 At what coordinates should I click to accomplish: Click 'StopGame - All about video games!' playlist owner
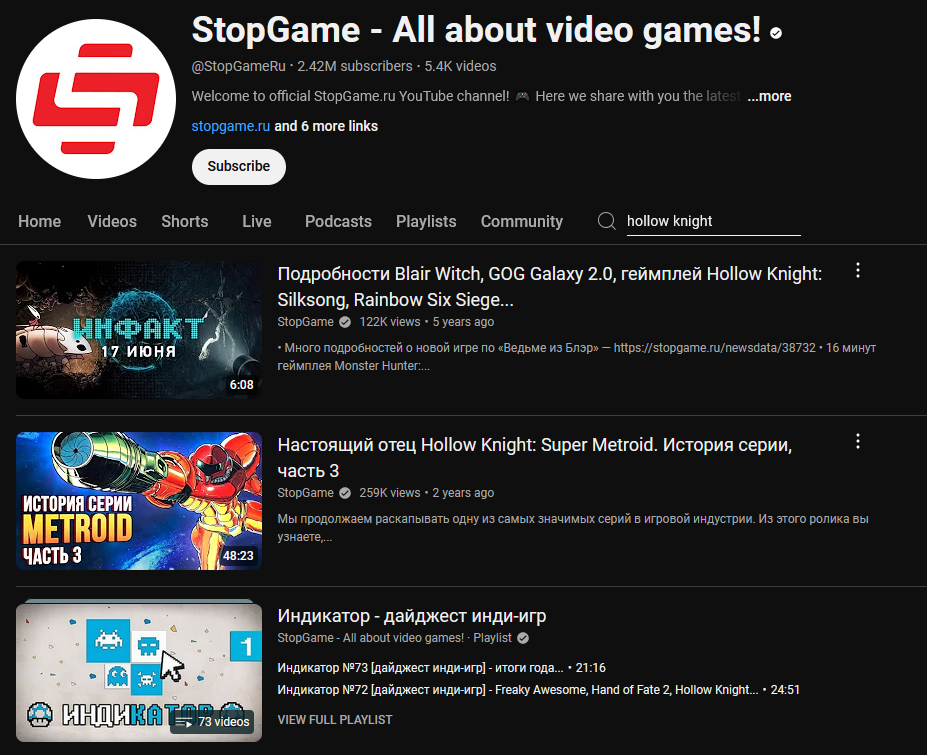tap(371, 638)
